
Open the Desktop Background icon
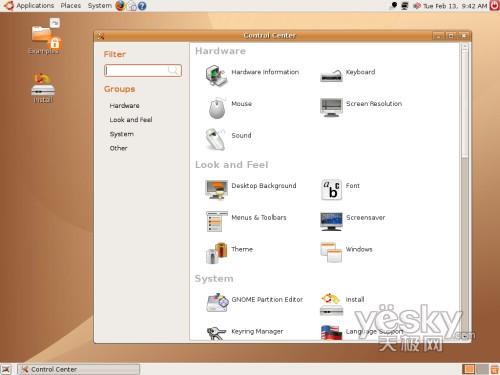216,190
